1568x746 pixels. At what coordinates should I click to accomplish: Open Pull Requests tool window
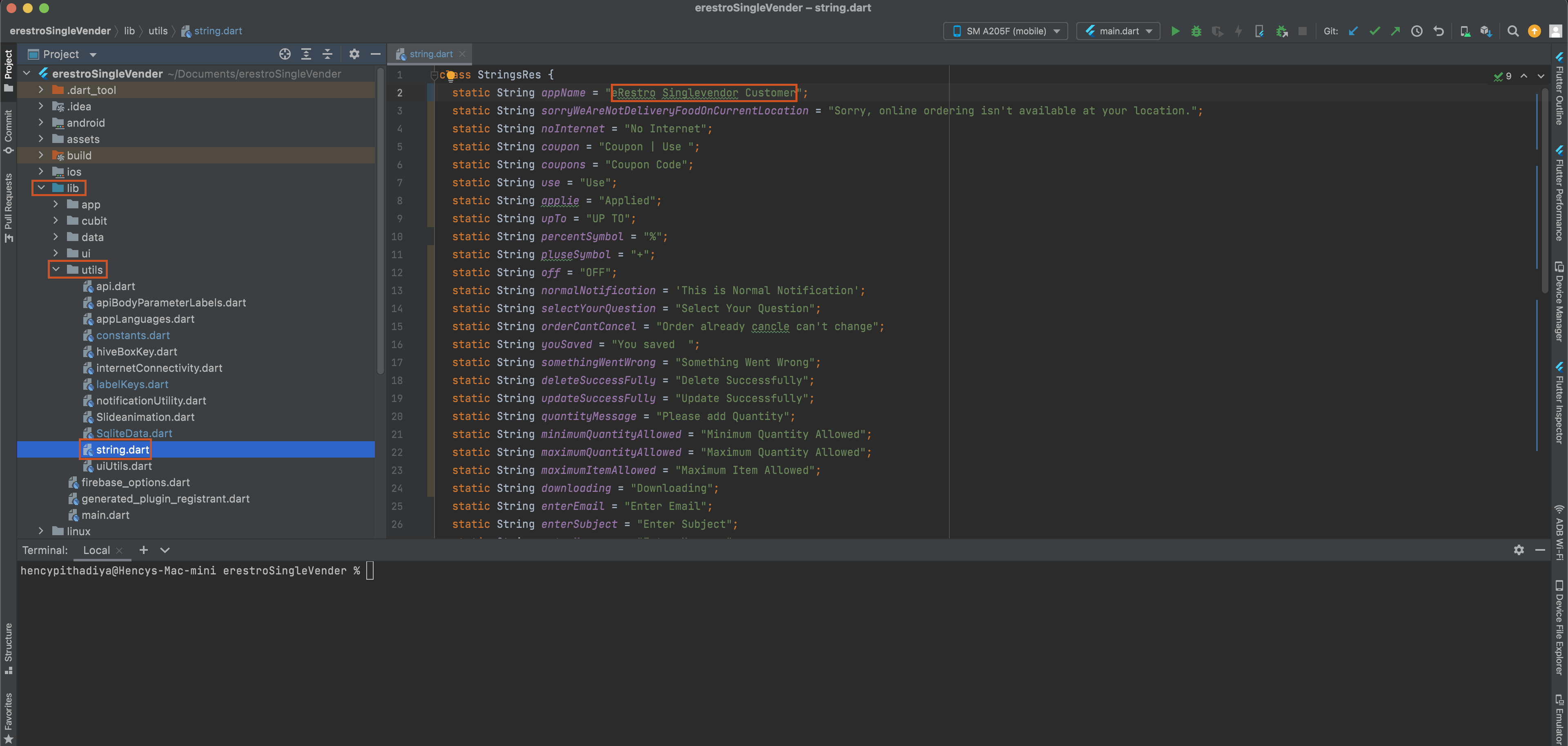click(x=9, y=208)
